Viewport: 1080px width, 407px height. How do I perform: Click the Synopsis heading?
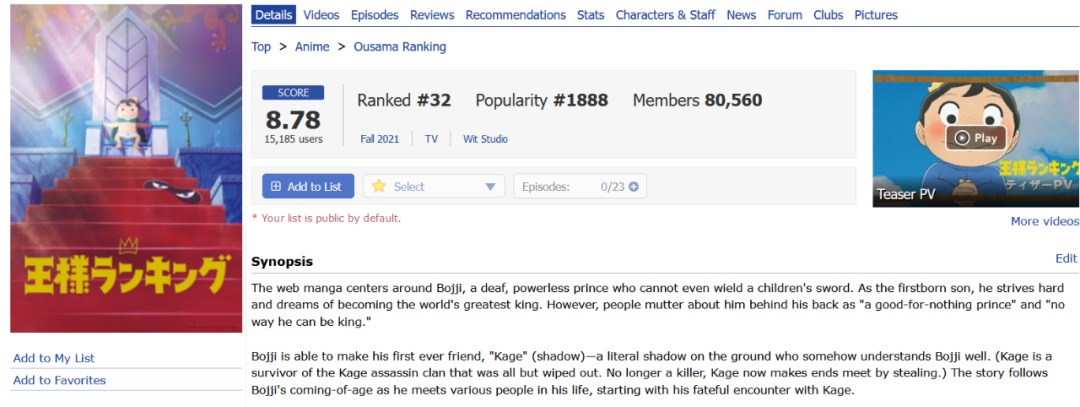click(x=282, y=262)
